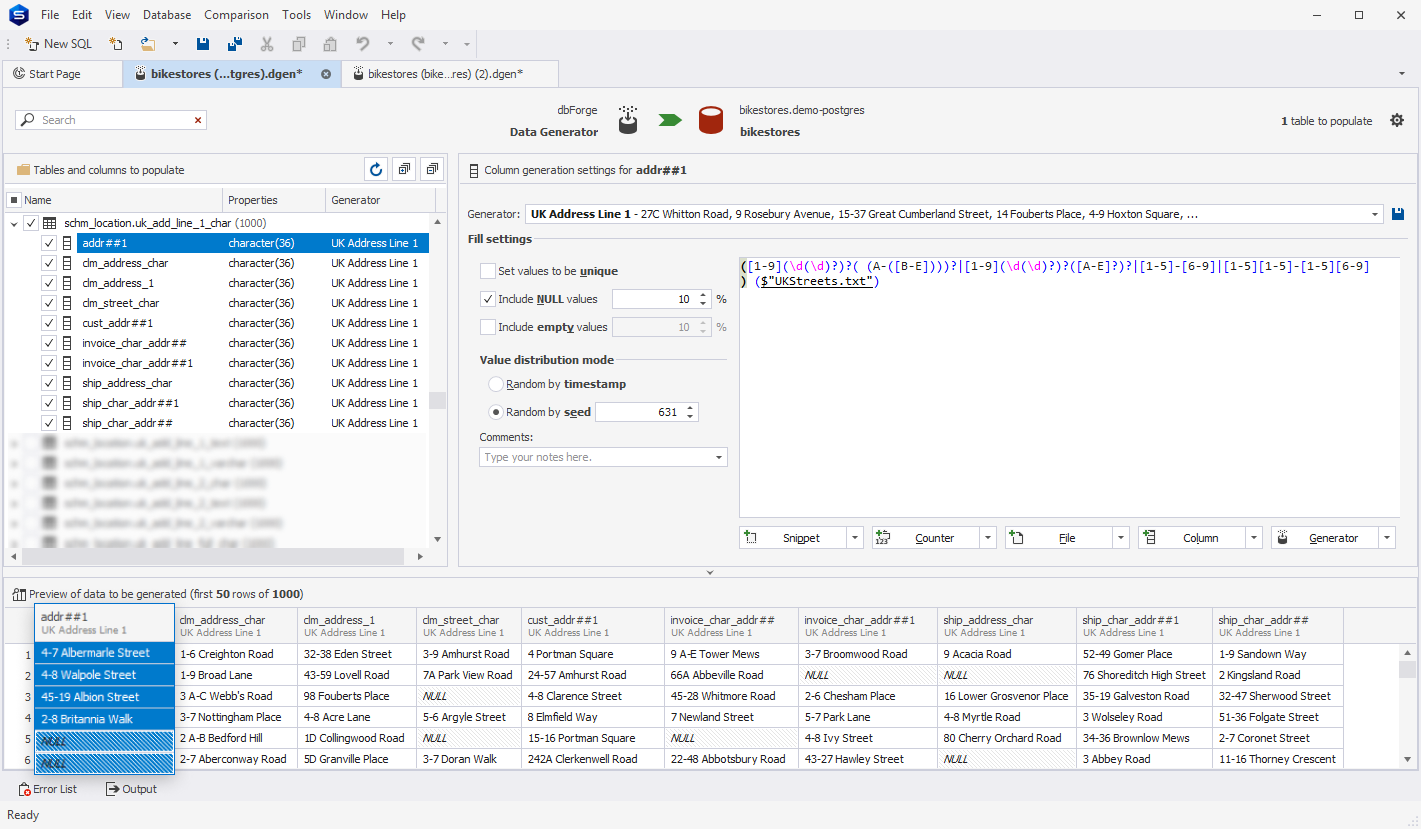Click the Save All icon
Screen dimensions: 1421x829
point(235,44)
